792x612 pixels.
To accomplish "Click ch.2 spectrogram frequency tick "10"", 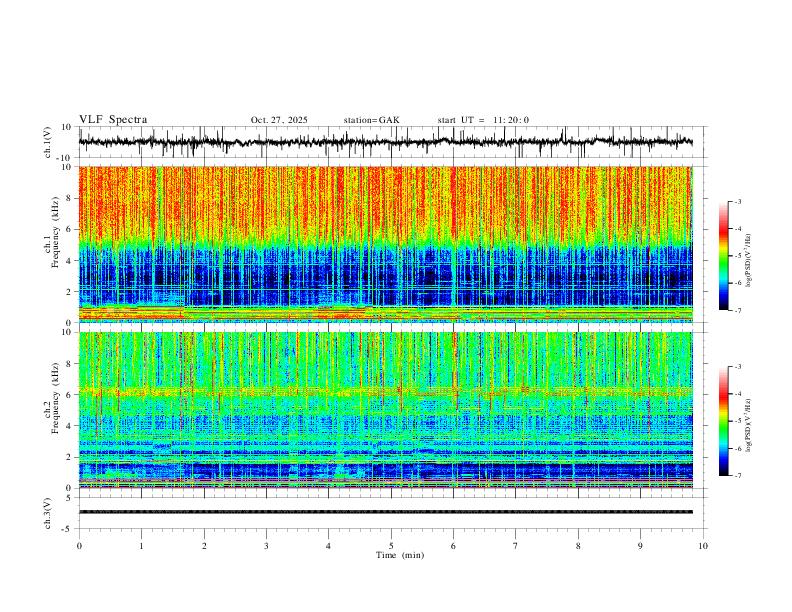I will click(68, 332).
